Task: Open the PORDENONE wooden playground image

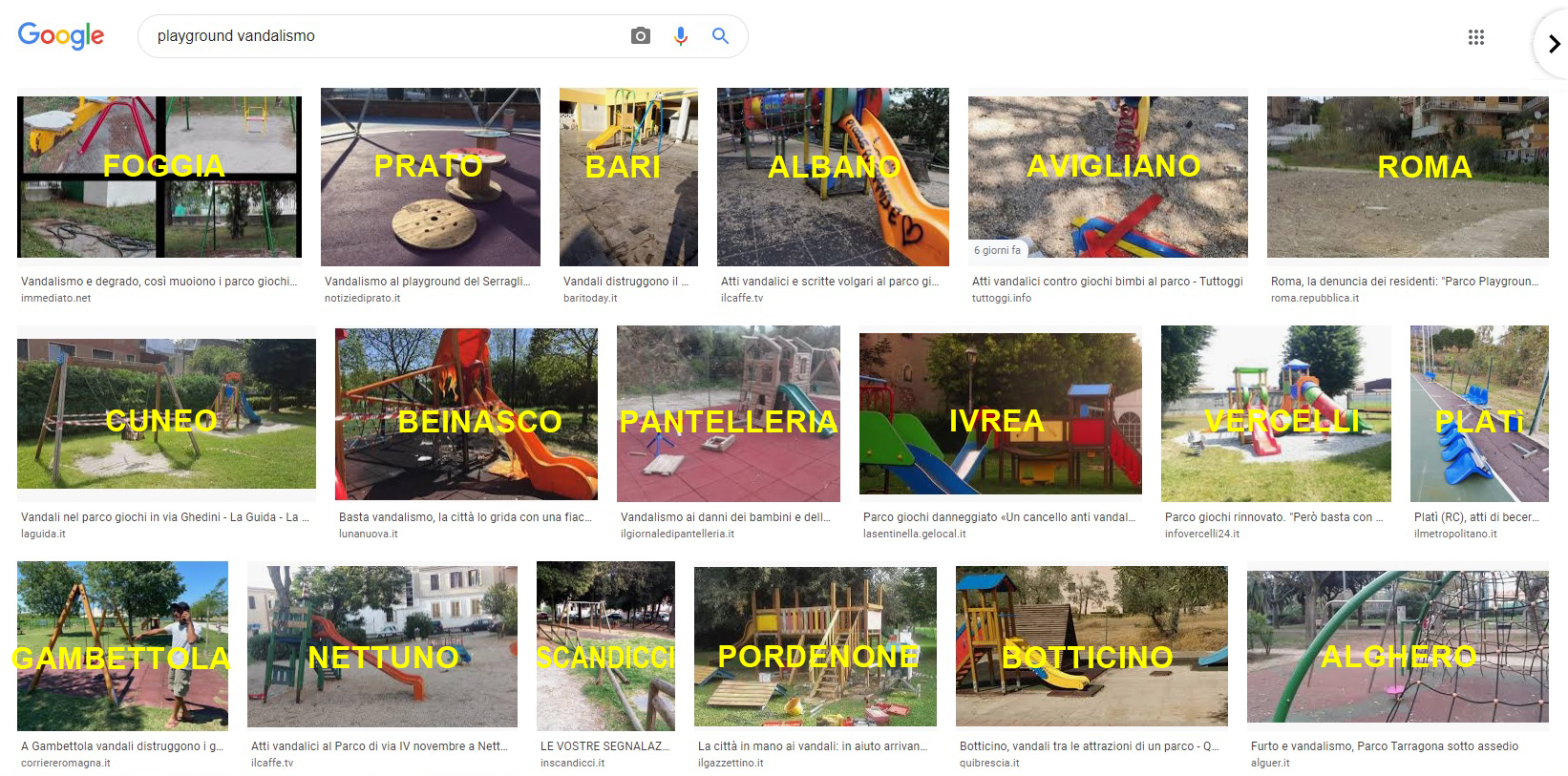Action: 815,646
